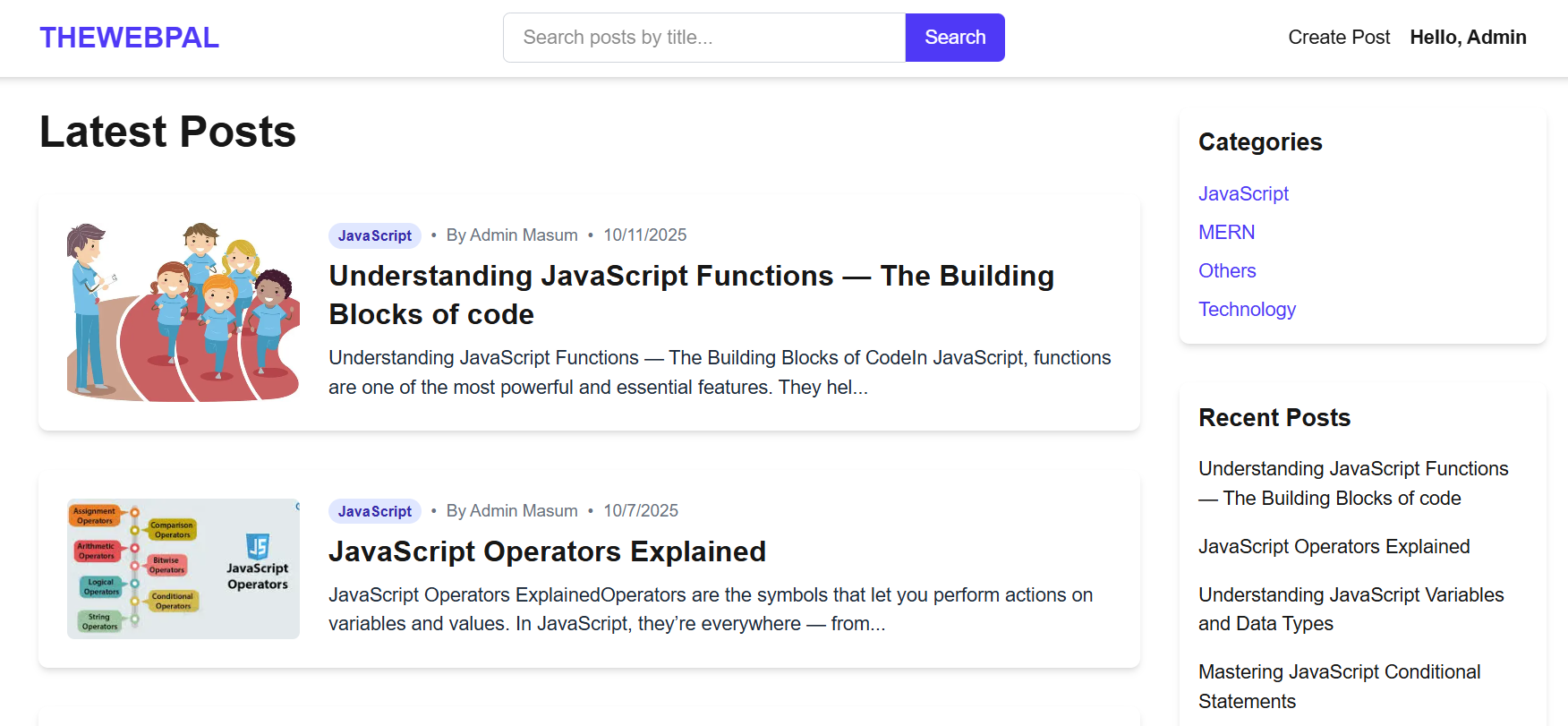
Task: Click the Categories heading
Action: pyautogui.click(x=1260, y=141)
